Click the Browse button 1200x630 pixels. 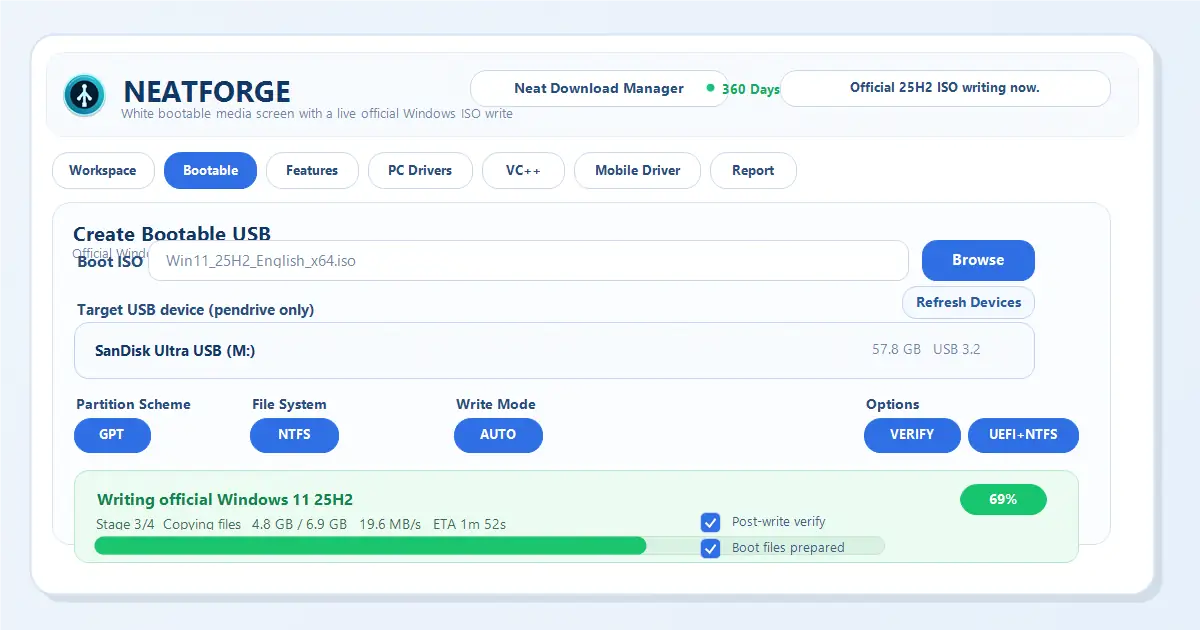pyautogui.click(x=977, y=260)
